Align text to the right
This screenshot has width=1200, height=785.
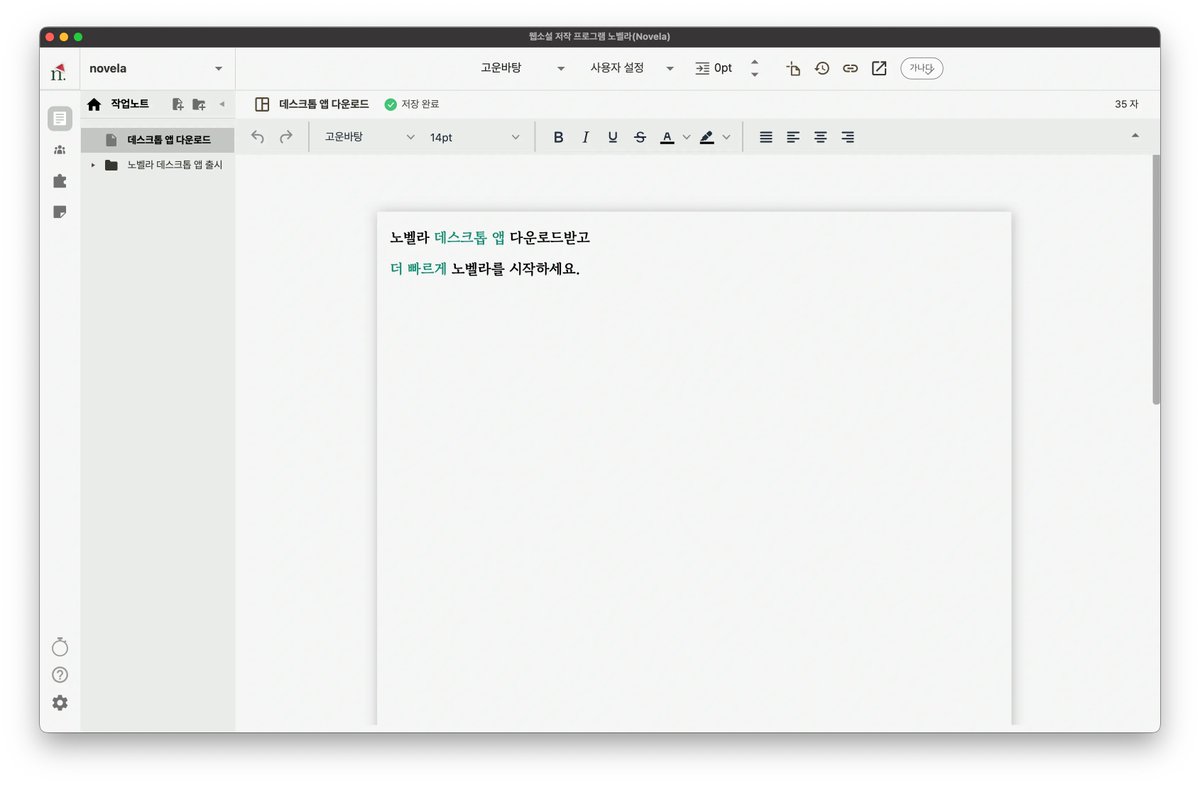coord(848,137)
